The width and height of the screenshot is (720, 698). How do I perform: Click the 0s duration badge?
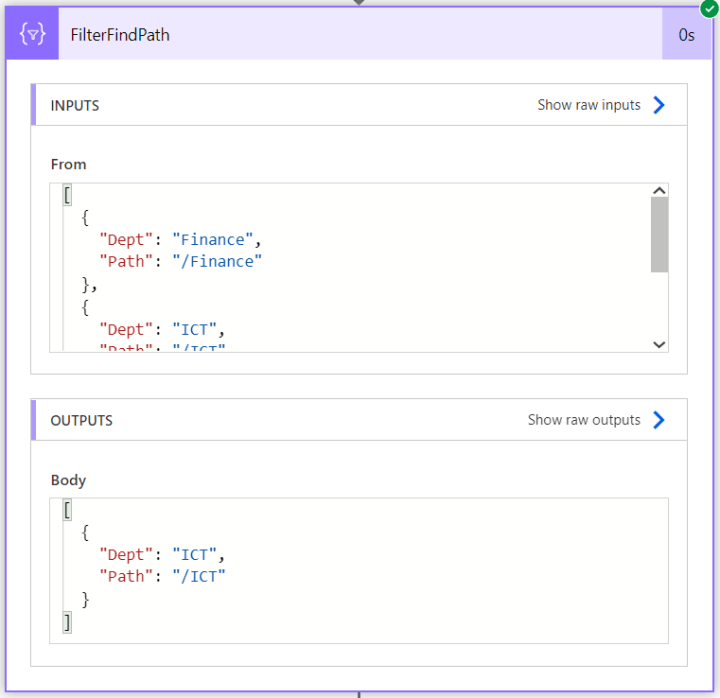[686, 34]
